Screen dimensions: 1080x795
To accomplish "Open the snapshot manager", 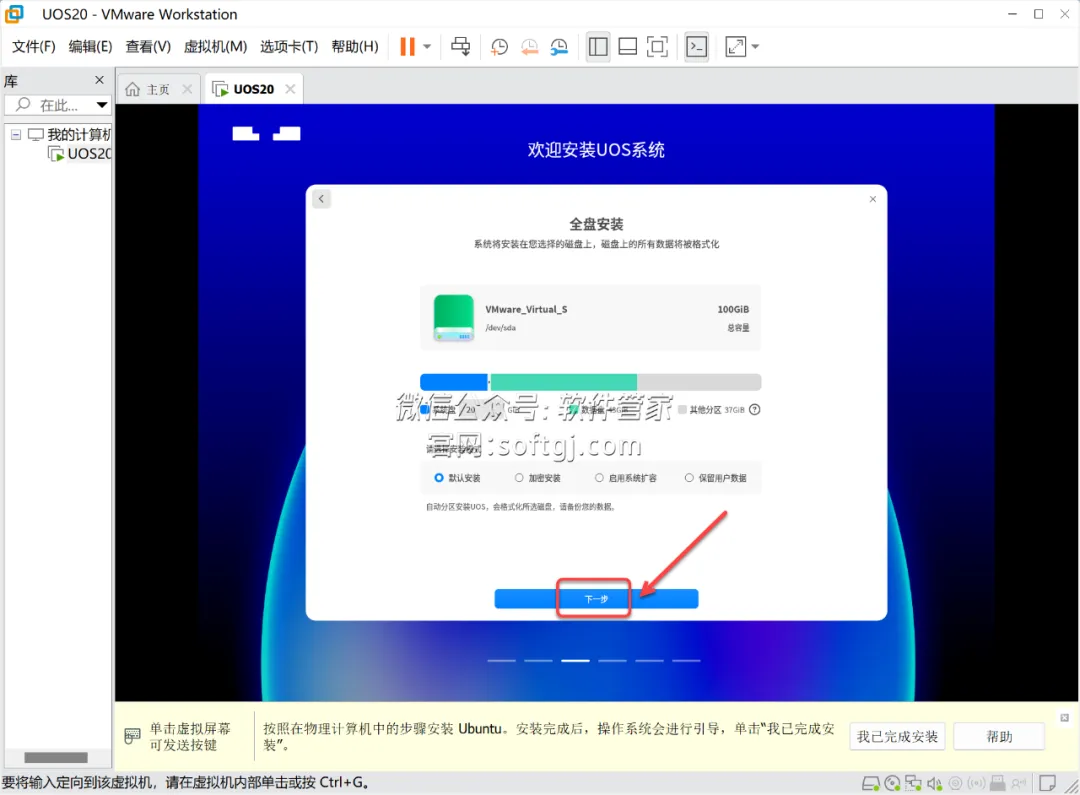I will click(x=559, y=47).
